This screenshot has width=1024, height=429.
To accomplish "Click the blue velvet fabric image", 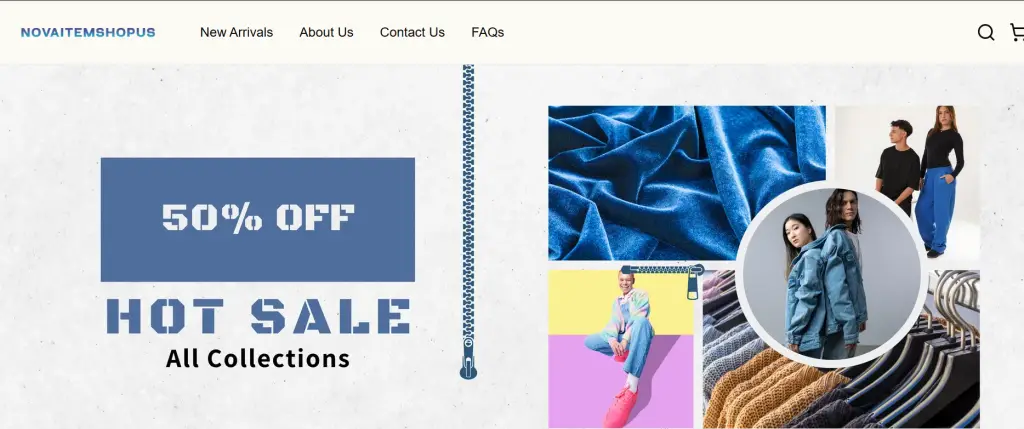I will pyautogui.click(x=686, y=183).
